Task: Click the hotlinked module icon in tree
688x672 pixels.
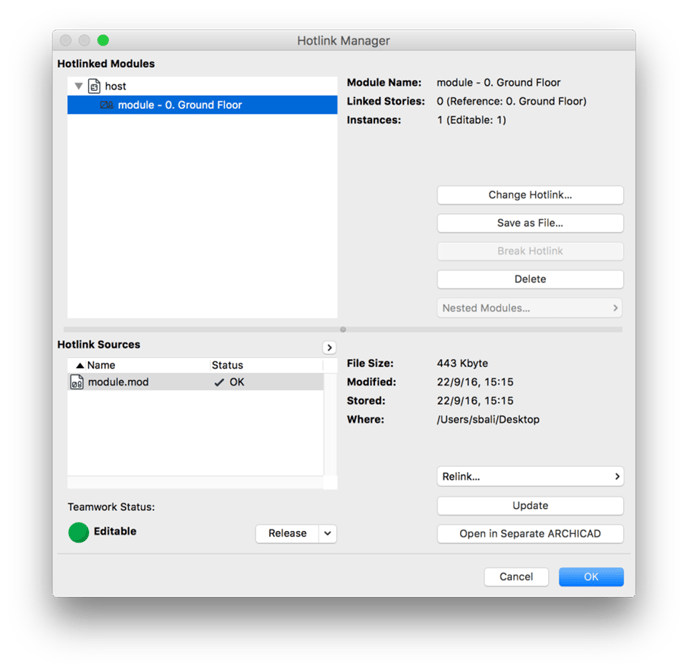Action: tap(107, 105)
